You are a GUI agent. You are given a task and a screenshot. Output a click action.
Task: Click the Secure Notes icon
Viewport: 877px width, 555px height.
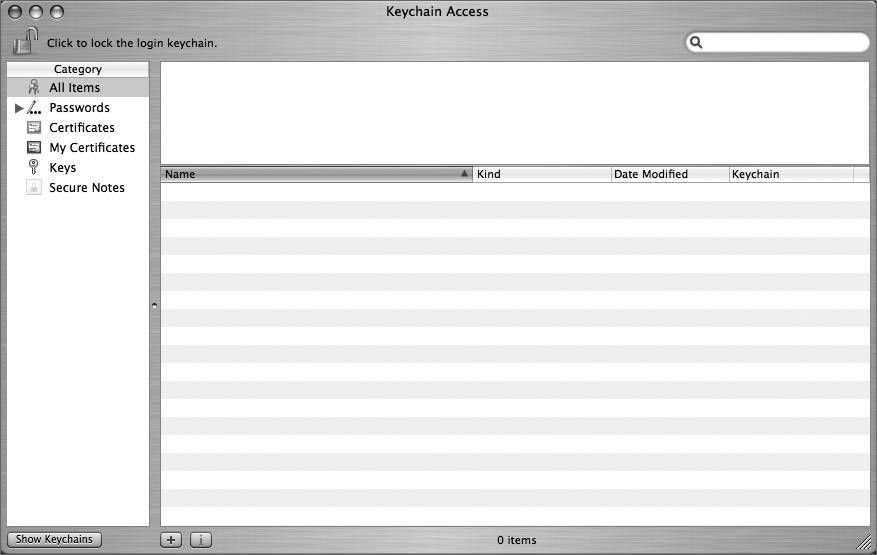point(34,187)
